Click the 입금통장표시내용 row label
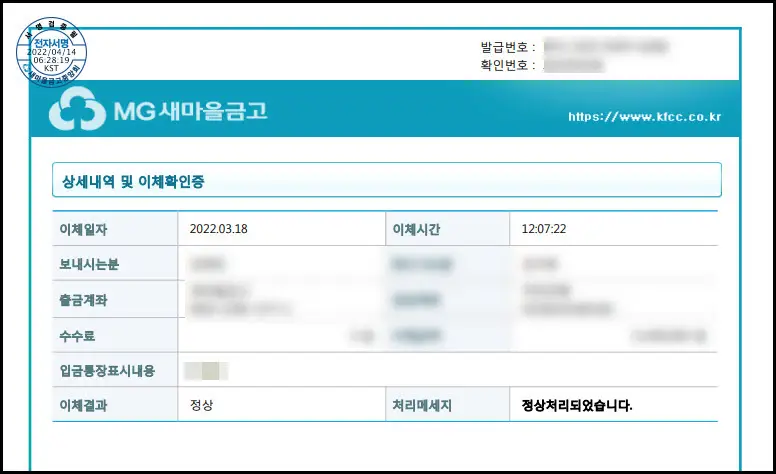776x474 pixels. (x=107, y=371)
